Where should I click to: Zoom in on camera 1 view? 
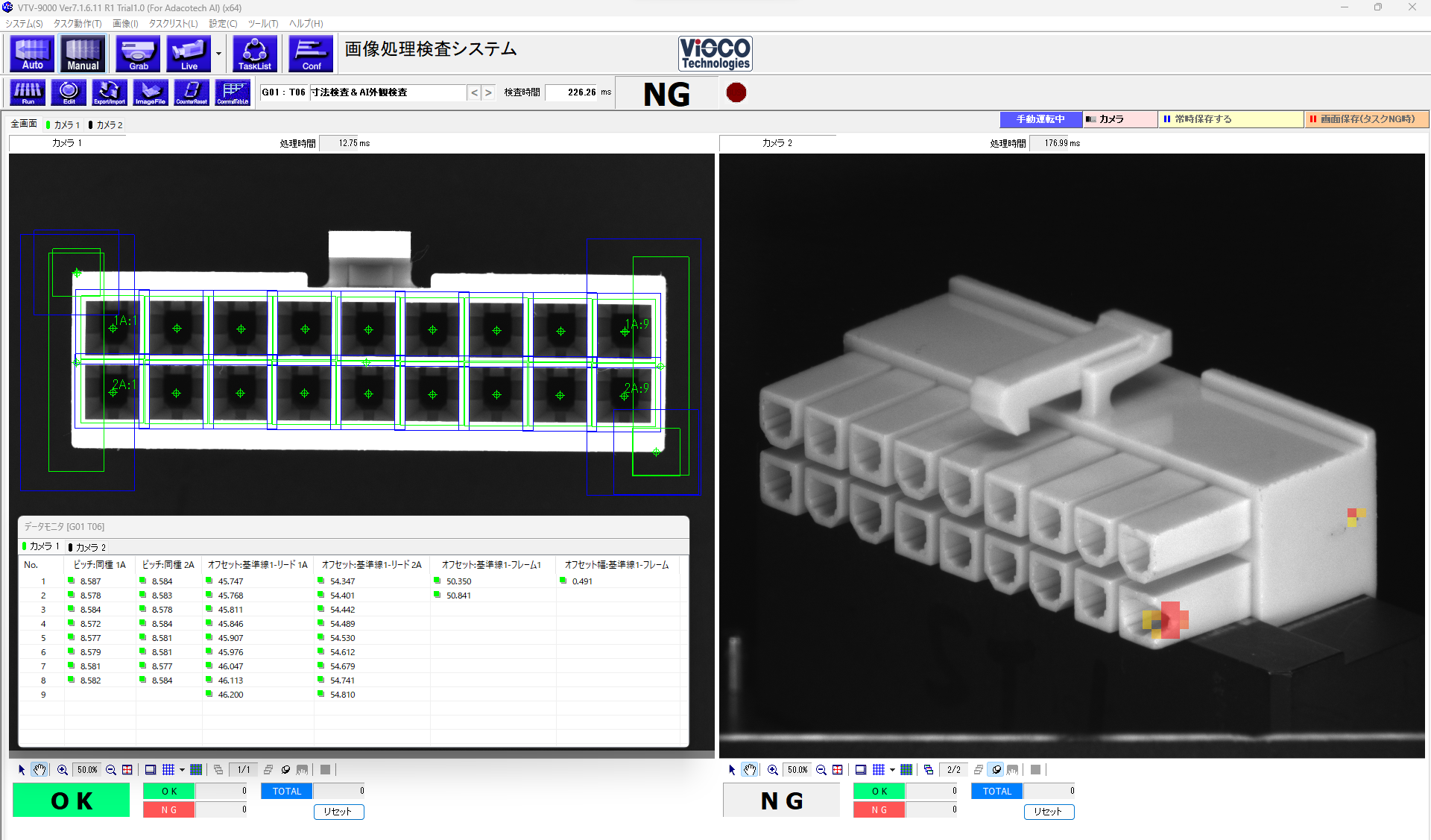tap(63, 770)
